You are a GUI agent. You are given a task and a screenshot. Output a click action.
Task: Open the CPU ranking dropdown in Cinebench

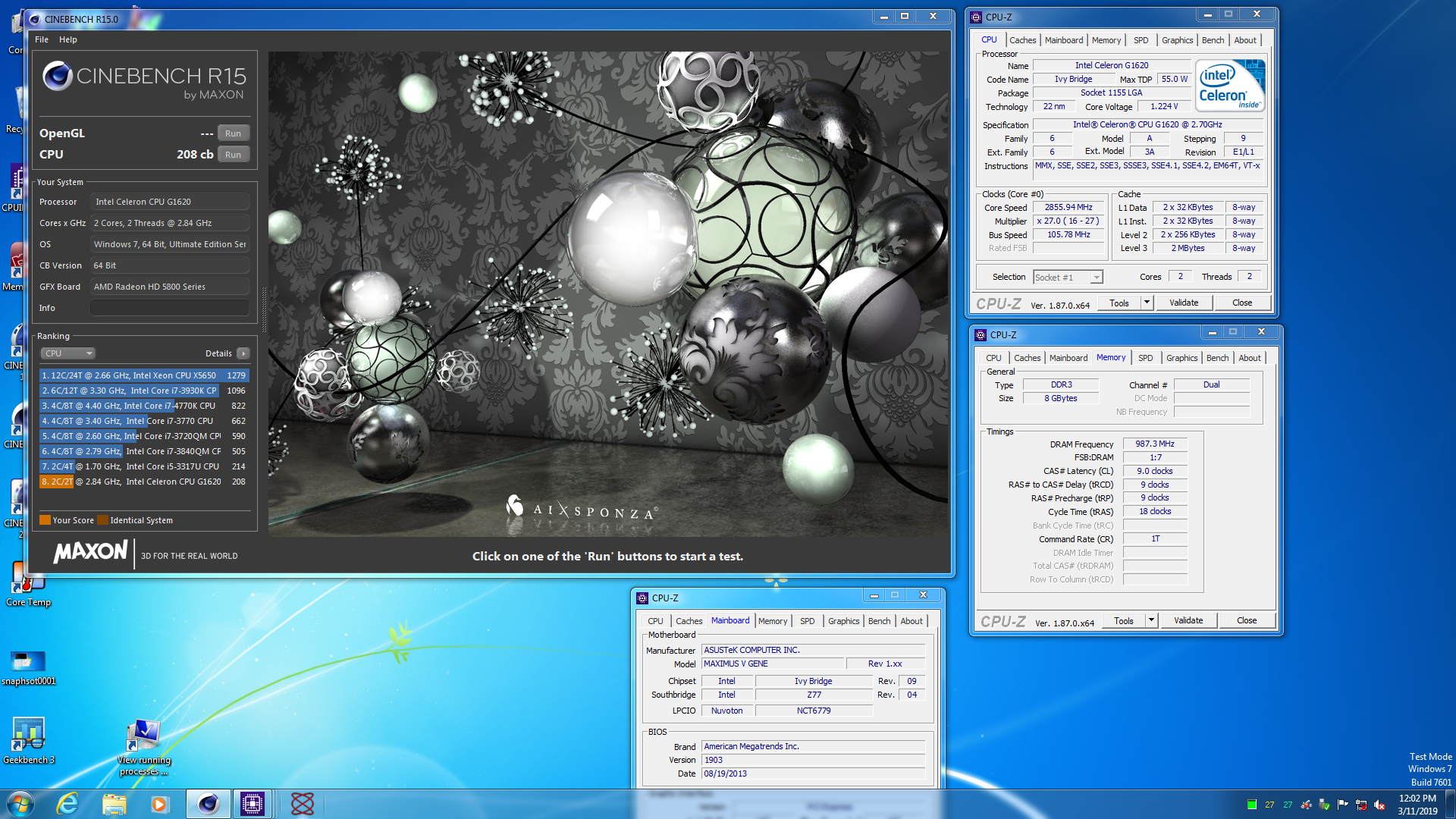(x=67, y=353)
